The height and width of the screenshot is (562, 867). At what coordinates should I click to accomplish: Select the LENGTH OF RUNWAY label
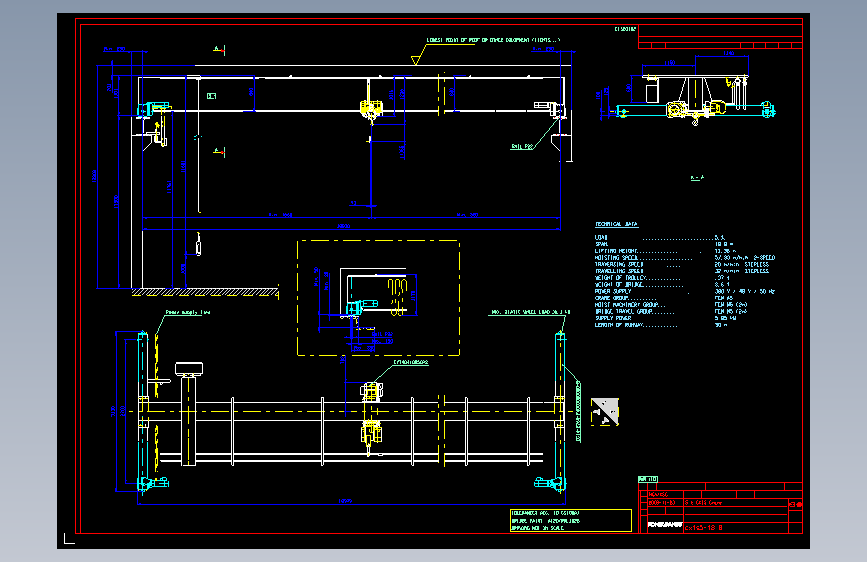tap(619, 325)
